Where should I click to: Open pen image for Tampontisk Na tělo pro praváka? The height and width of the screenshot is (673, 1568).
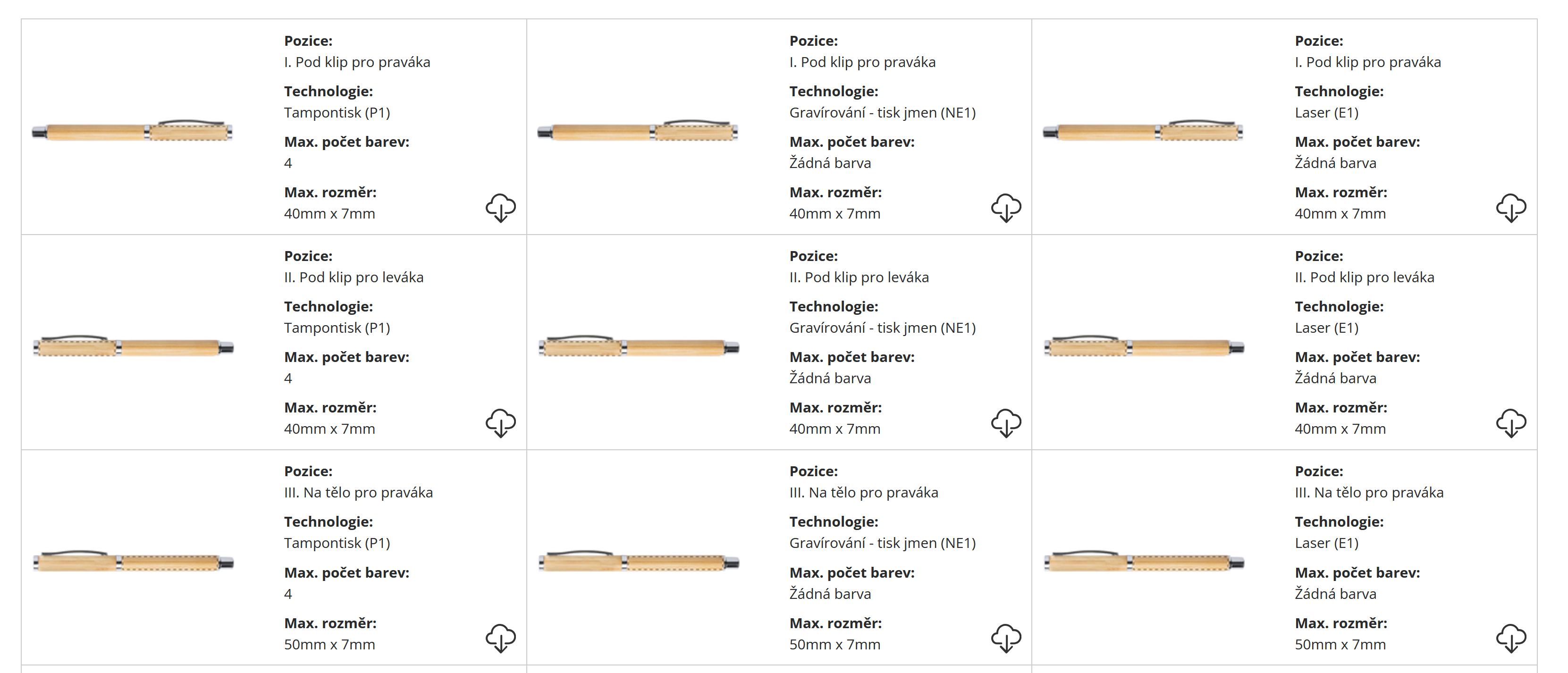coord(133,562)
